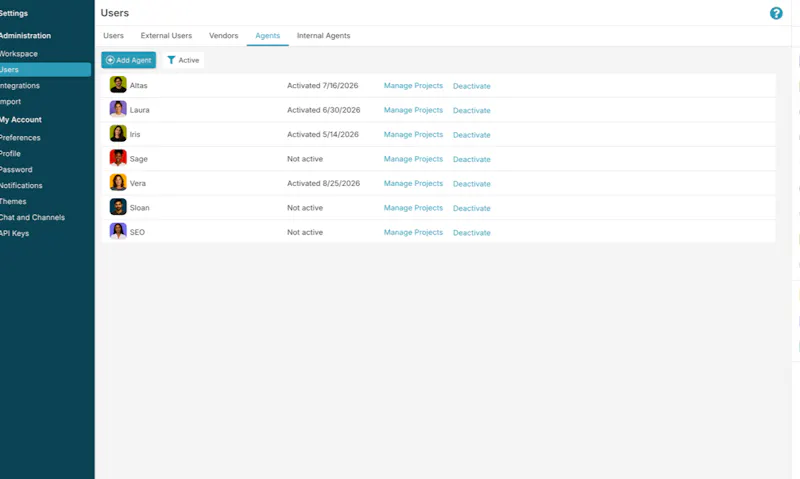Click Manage Projects for Vera
Image resolution: width=800 pixels, height=479 pixels.
coord(413,184)
